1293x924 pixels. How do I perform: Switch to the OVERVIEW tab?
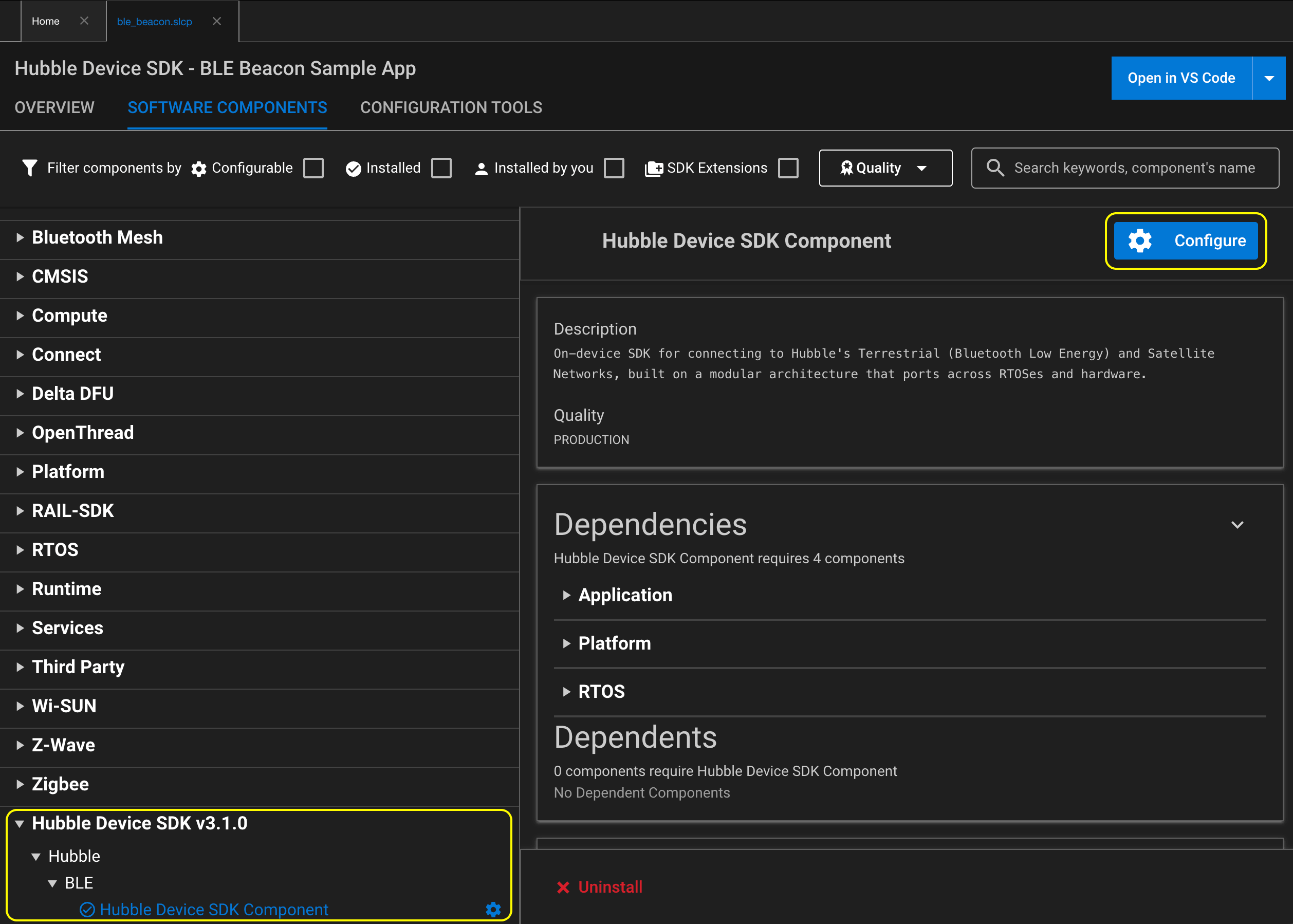point(54,107)
